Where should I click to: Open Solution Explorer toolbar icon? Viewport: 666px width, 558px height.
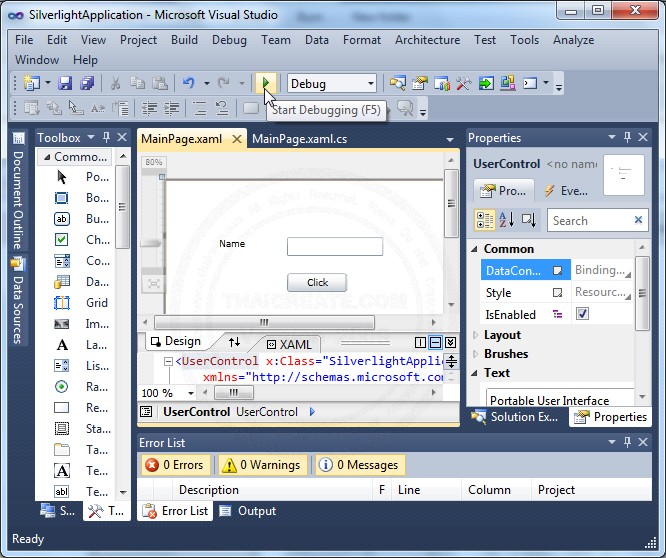pos(398,83)
